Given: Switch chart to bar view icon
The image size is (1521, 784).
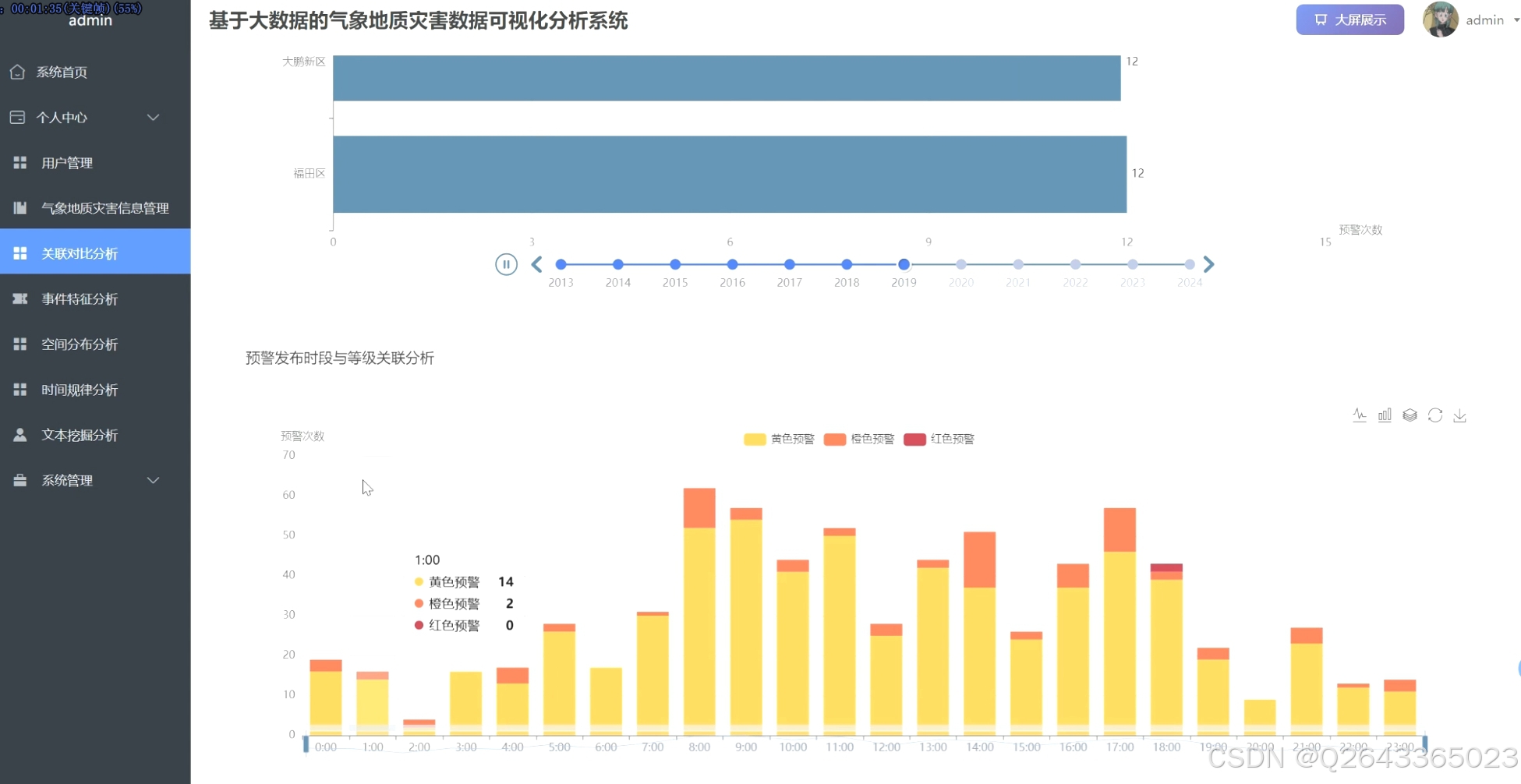Looking at the screenshot, I should pyautogui.click(x=1385, y=415).
